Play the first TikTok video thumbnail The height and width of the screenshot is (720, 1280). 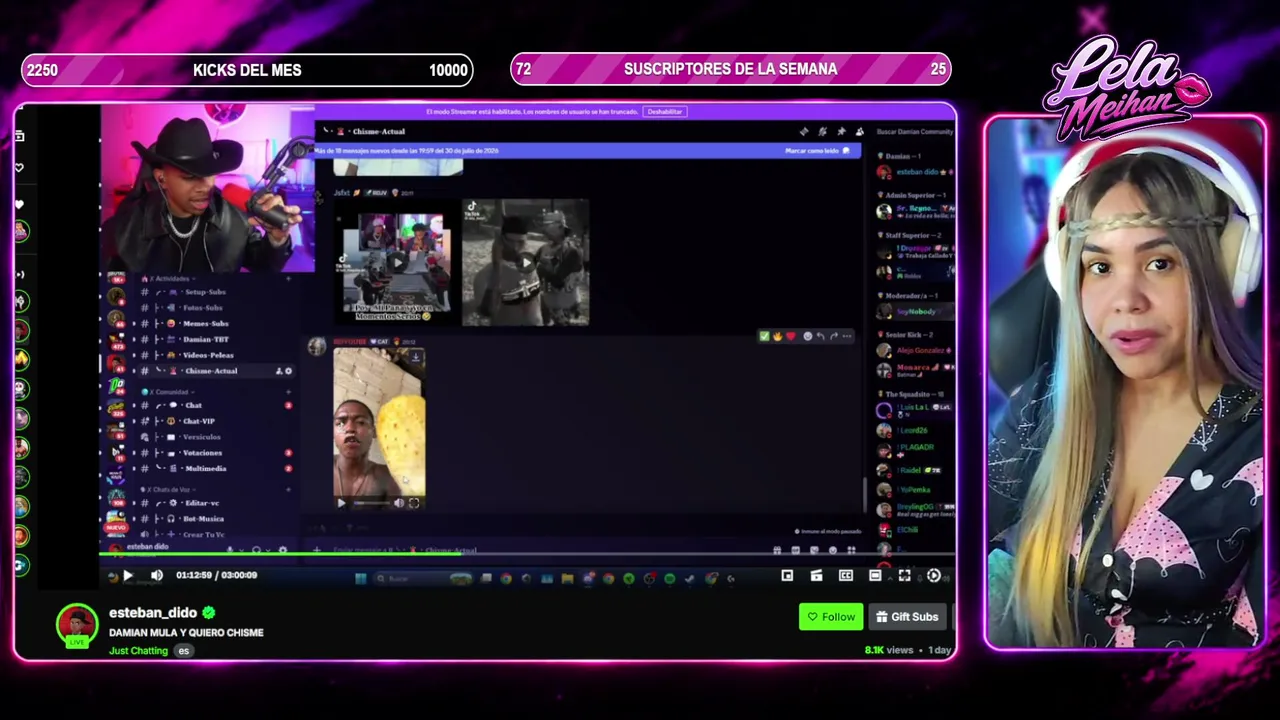tap(396, 263)
